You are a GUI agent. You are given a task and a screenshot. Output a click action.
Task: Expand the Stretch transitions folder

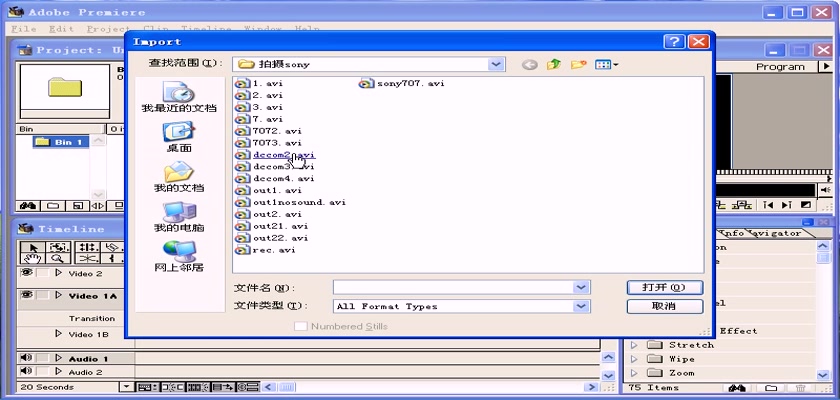tap(634, 345)
